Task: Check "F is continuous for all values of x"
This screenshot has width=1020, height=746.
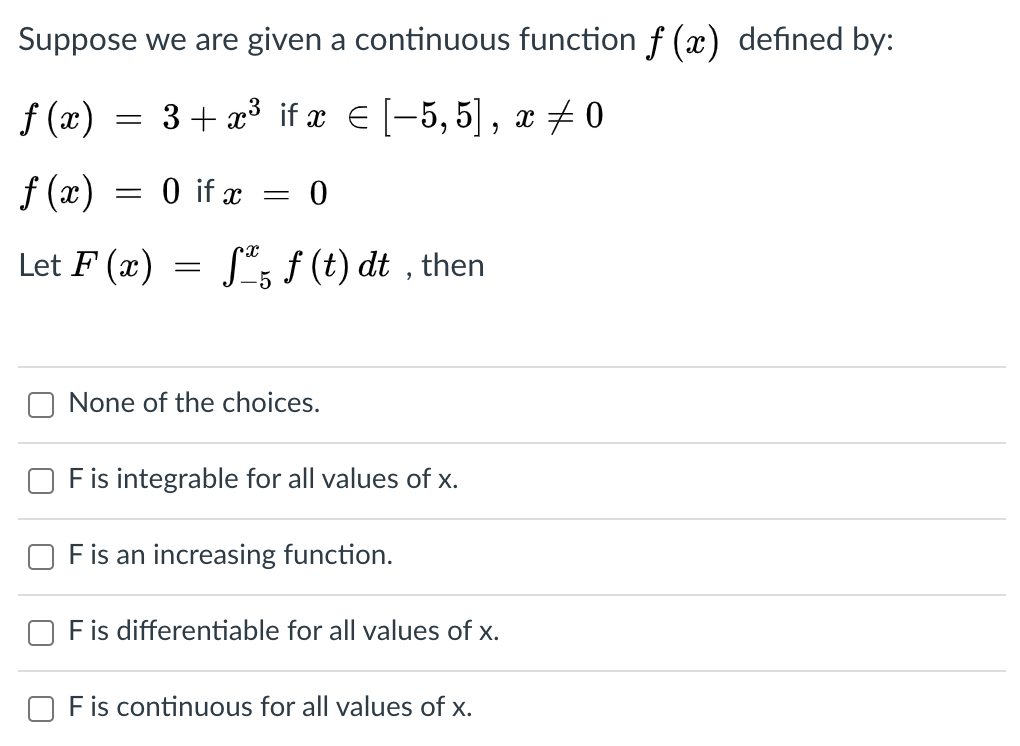Action: pos(40,708)
